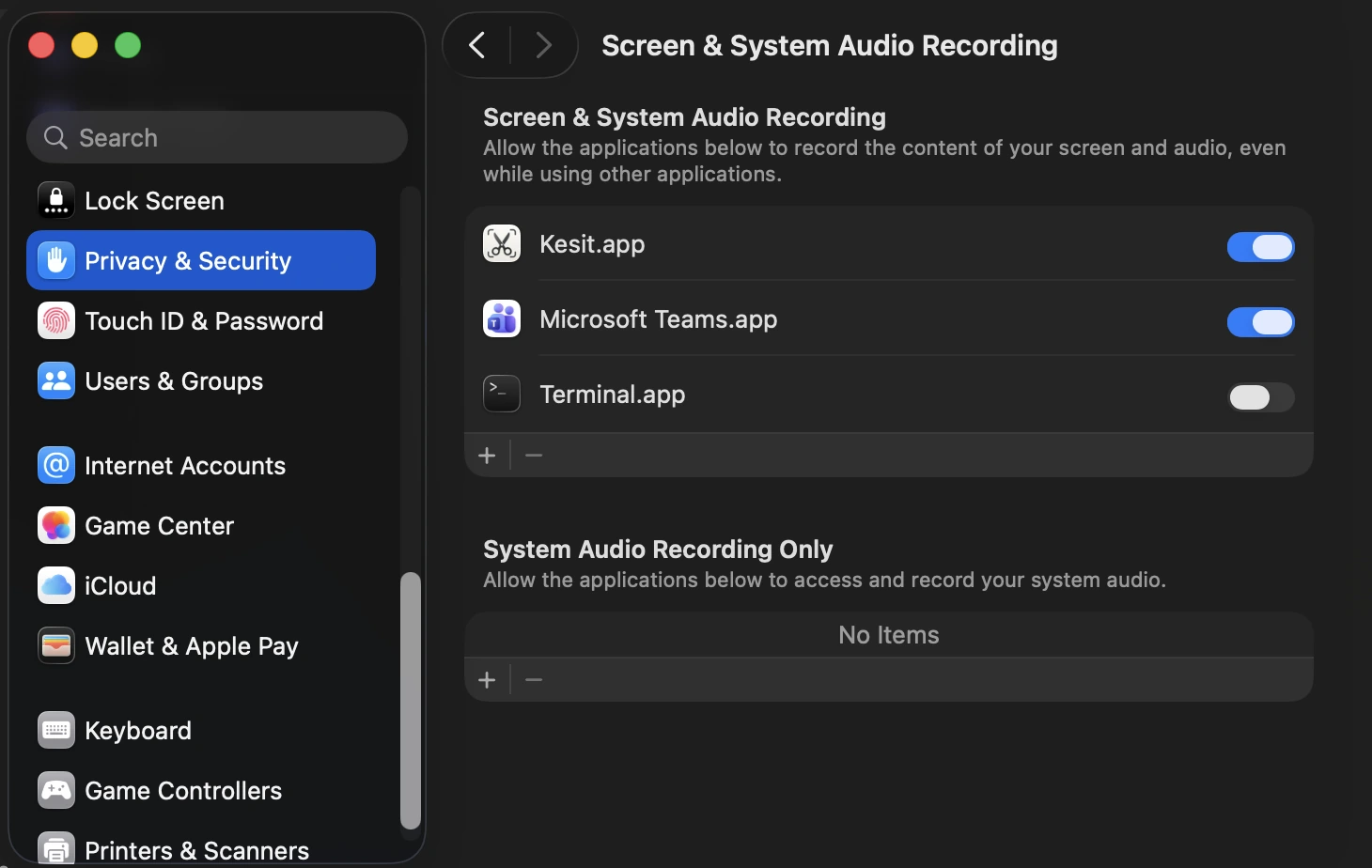Select Privacy & Security in sidebar

coord(201,260)
